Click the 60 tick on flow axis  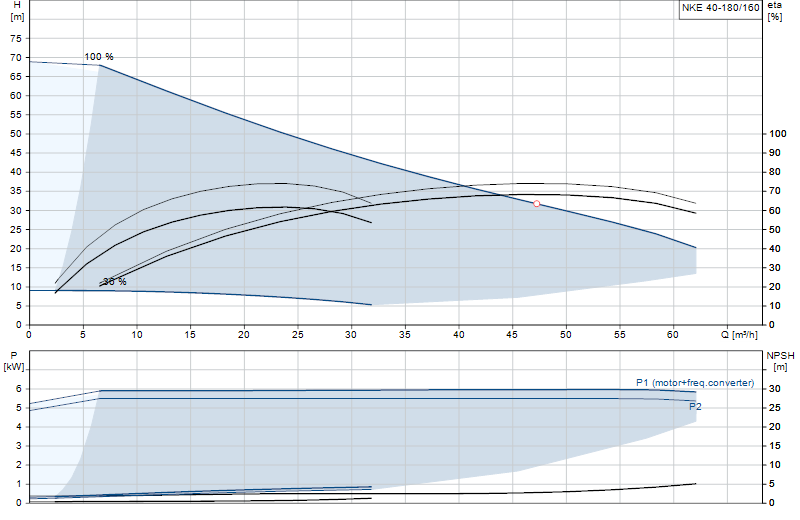coord(673,335)
